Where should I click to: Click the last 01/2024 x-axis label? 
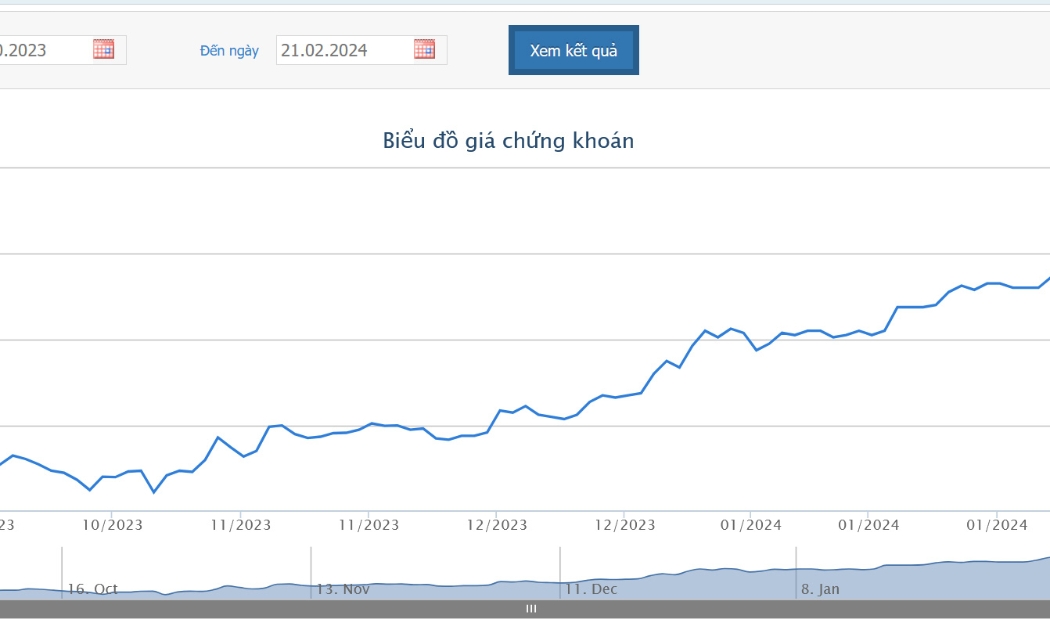(996, 526)
